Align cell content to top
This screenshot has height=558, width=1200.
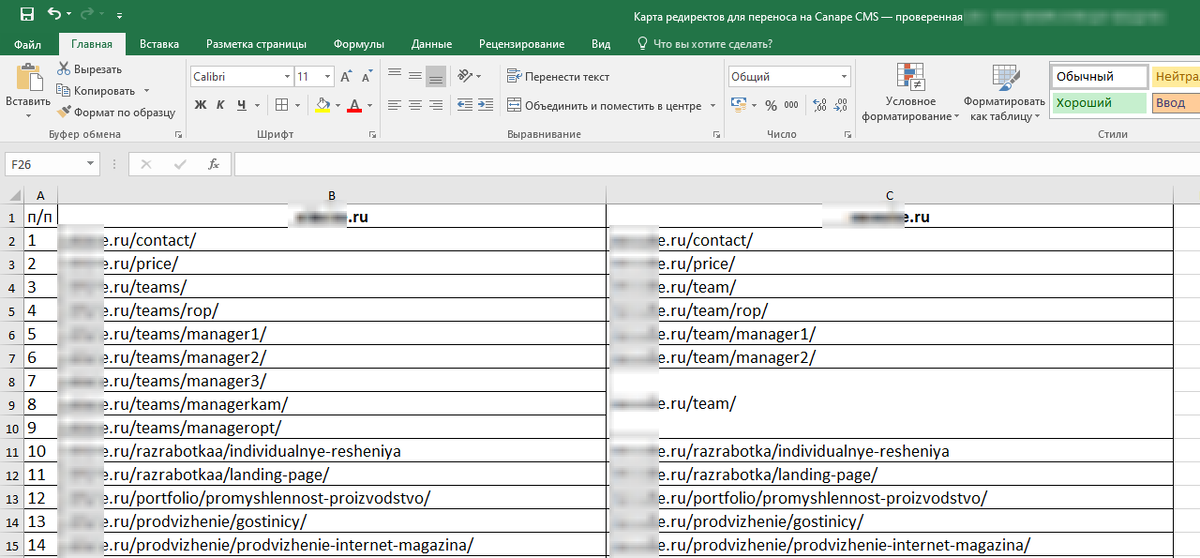click(394, 76)
